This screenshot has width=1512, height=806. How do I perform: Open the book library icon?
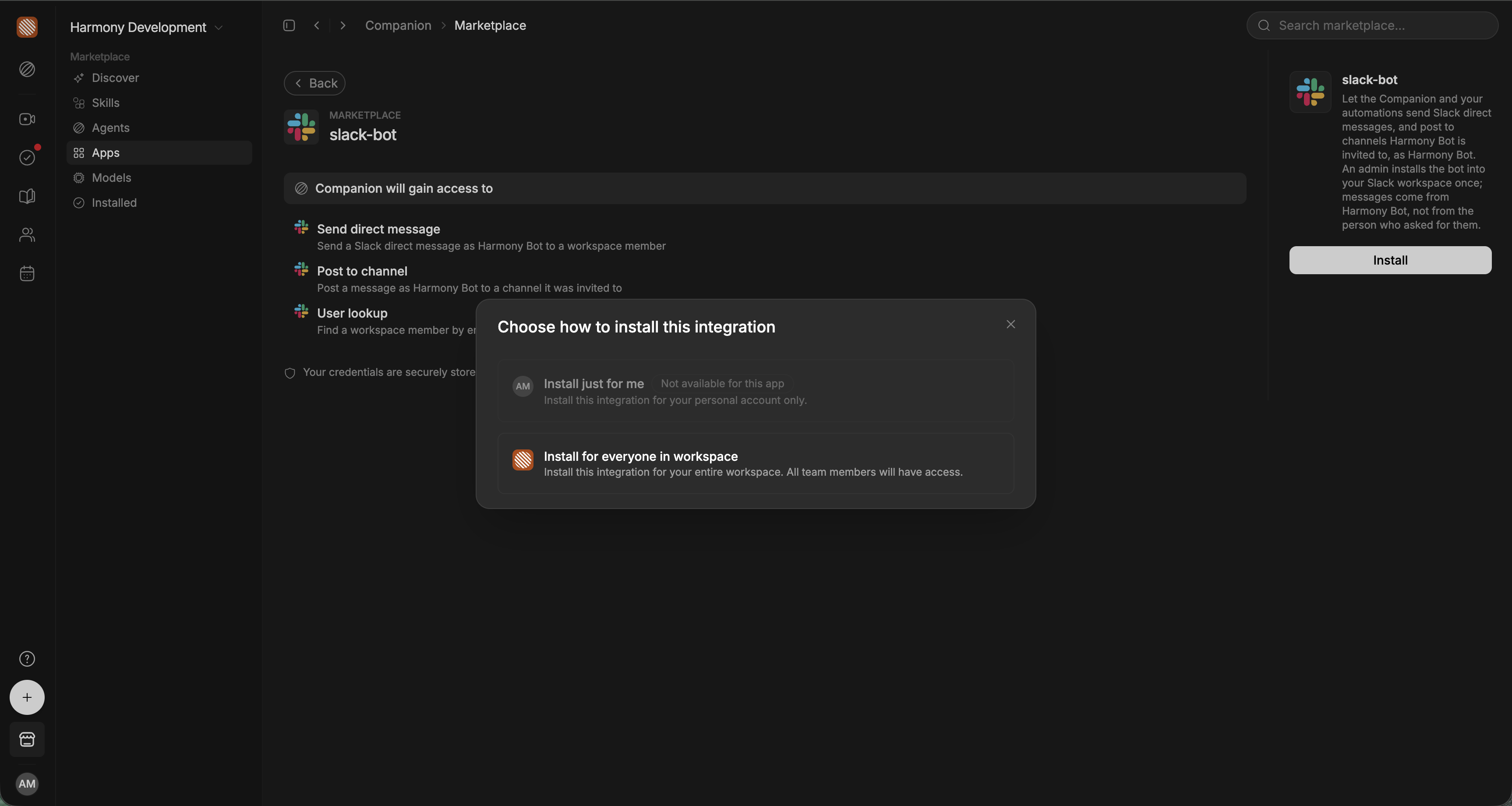click(x=27, y=196)
